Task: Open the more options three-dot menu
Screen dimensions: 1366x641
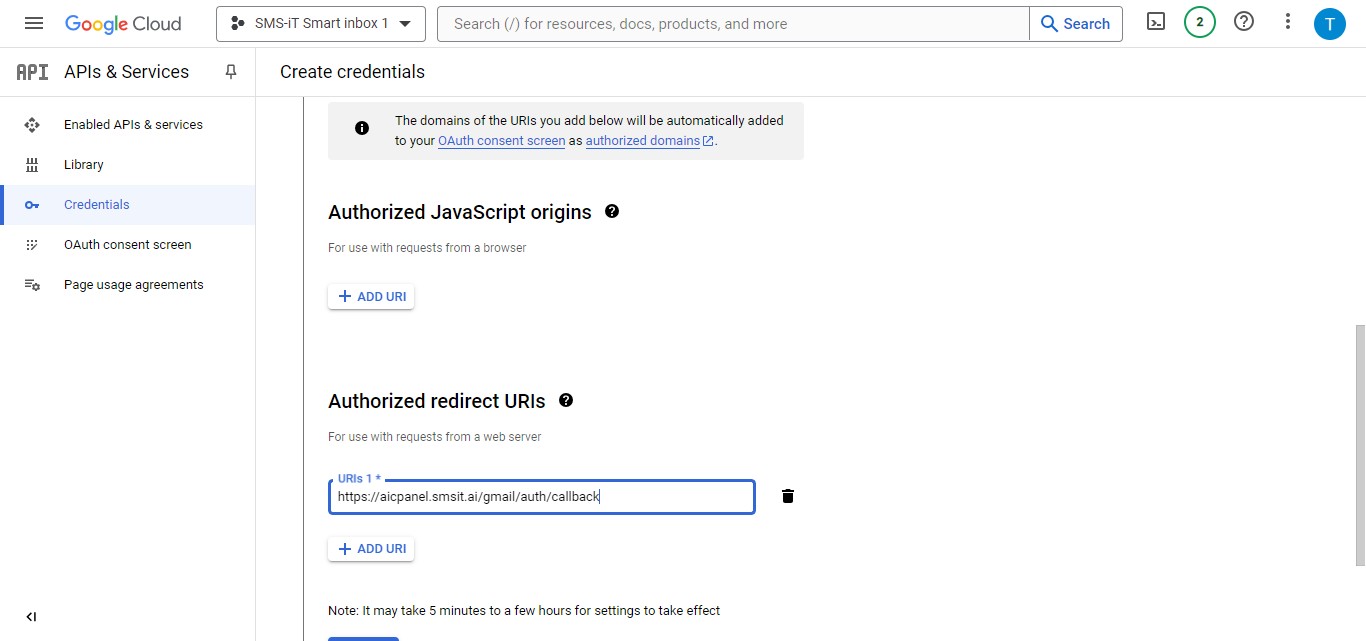Action: 1287,20
